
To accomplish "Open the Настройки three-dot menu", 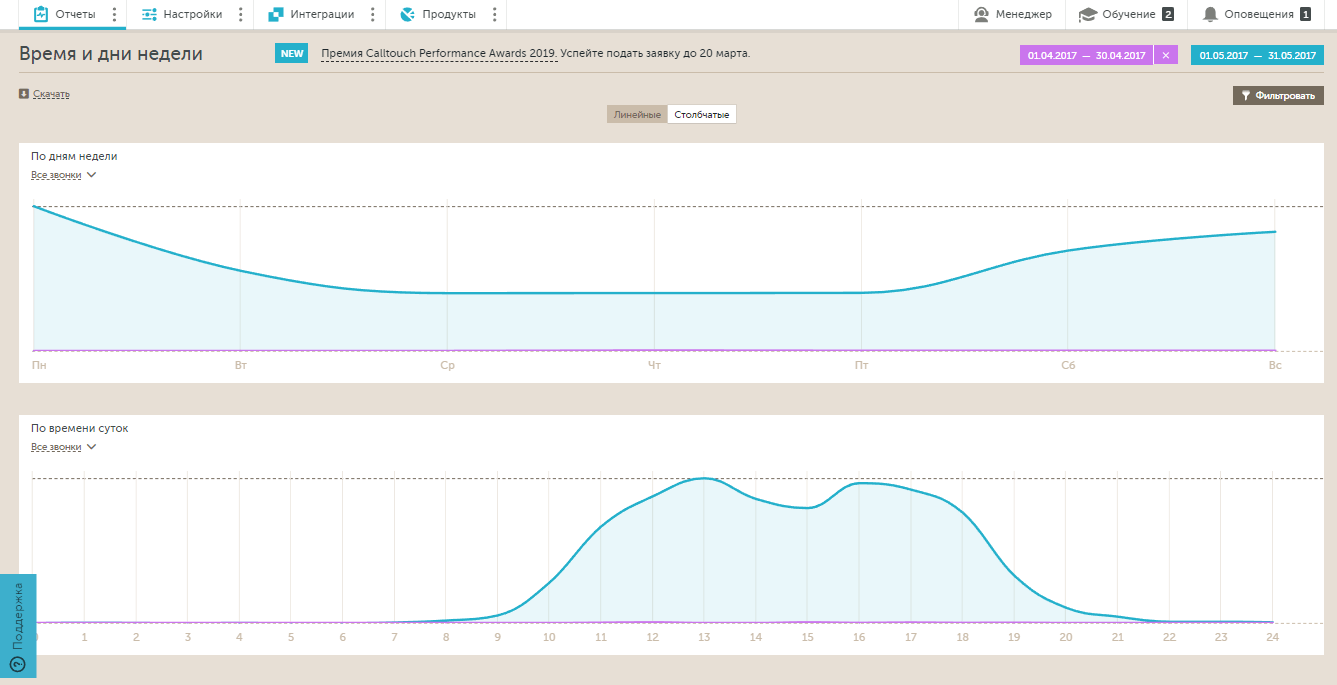I will (241, 14).
